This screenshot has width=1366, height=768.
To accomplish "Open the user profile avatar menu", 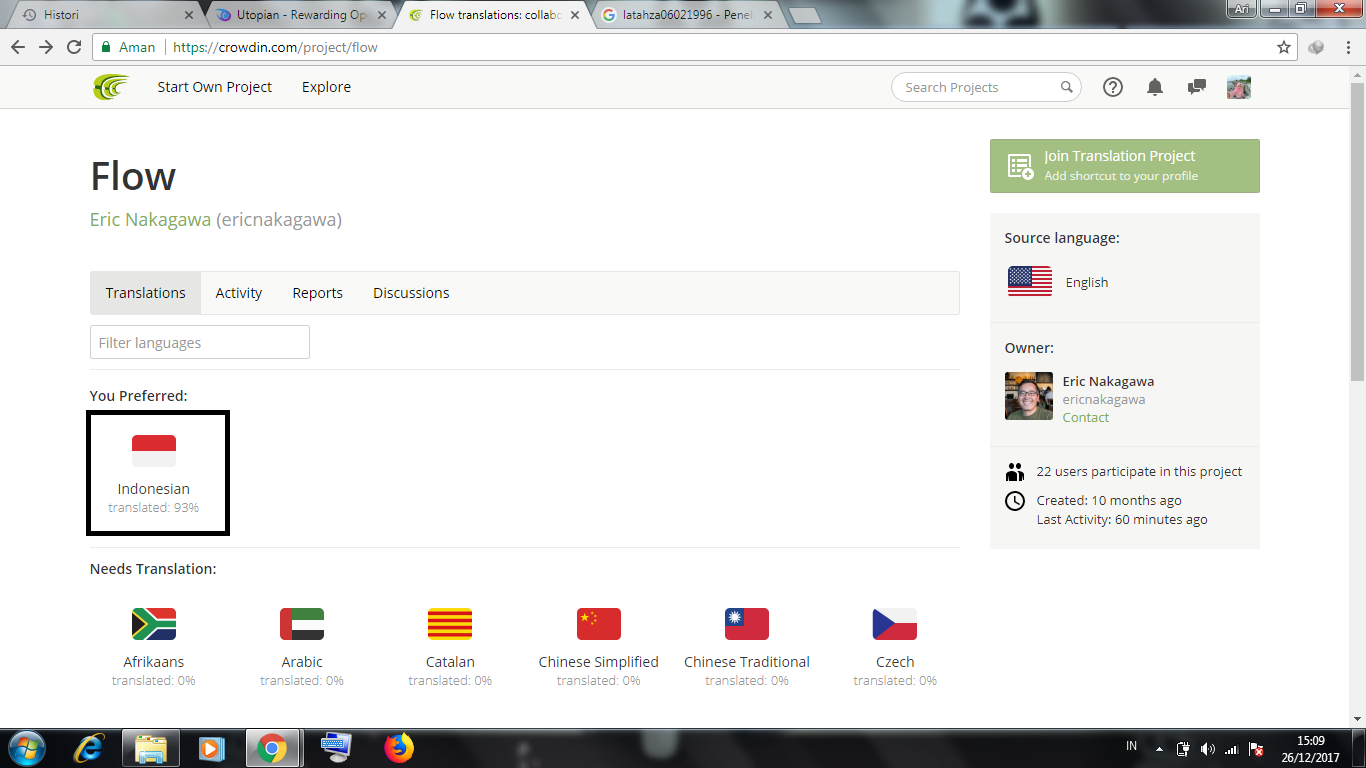I will [x=1239, y=87].
